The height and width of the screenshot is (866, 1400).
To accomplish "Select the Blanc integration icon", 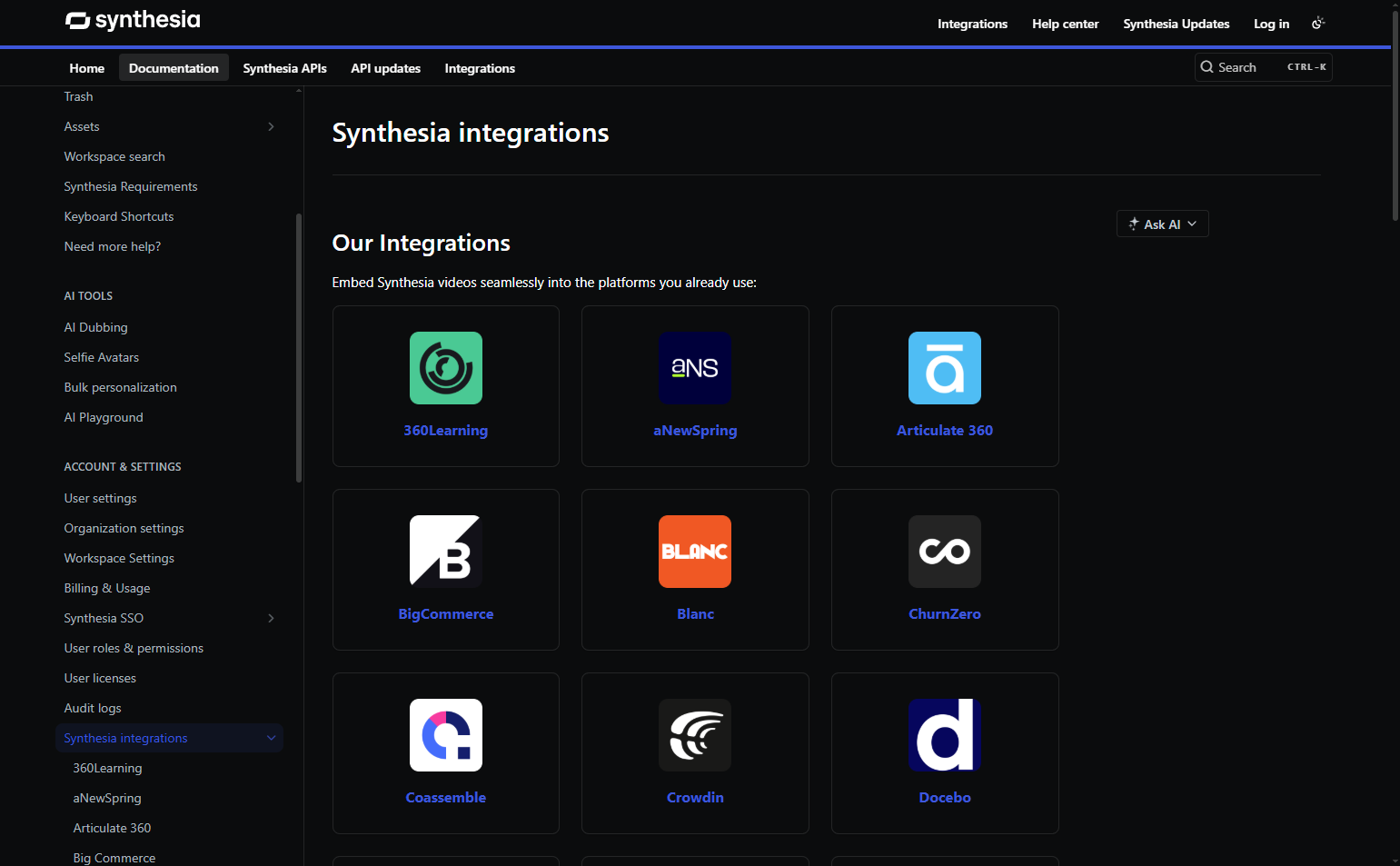I will (695, 552).
